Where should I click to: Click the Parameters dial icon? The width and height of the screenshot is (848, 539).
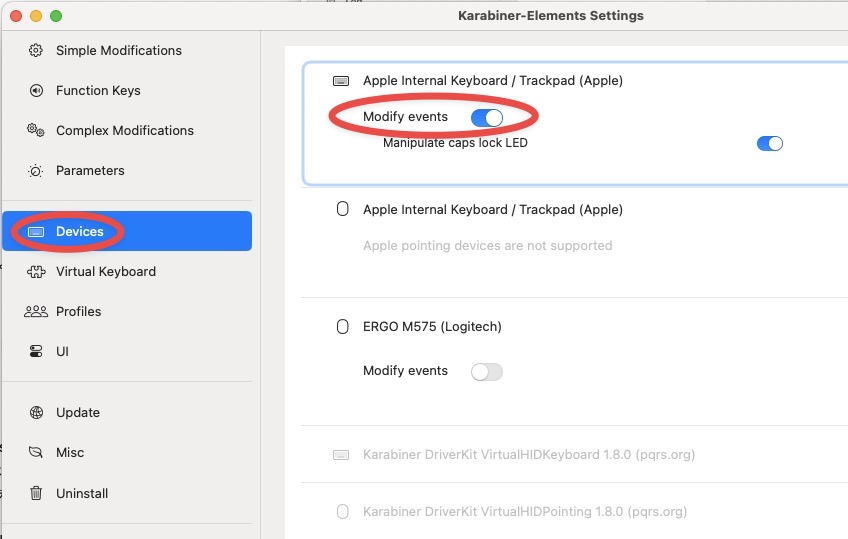pyautogui.click(x=36, y=171)
